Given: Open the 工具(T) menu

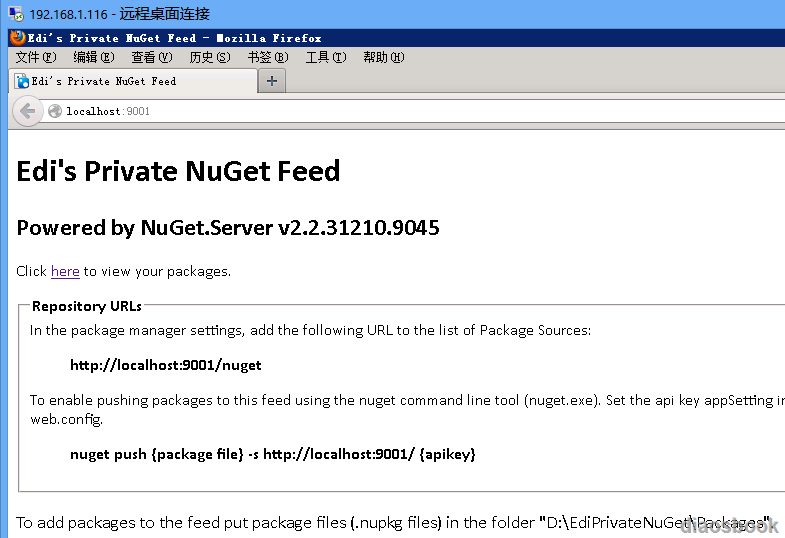Looking at the screenshot, I should [326, 58].
